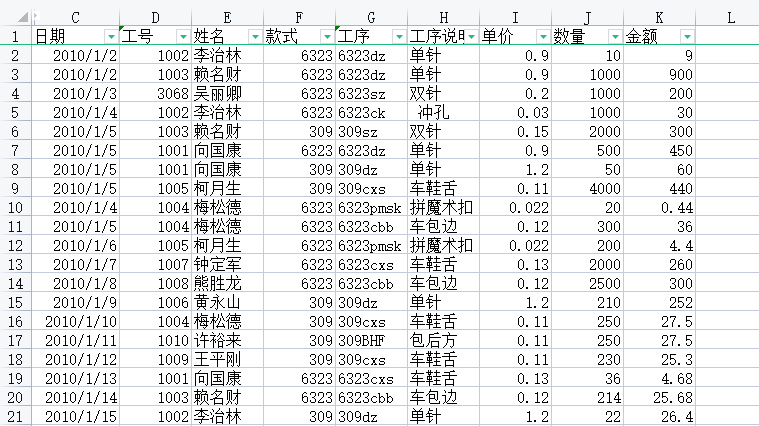Open the 金额 filter dropdown
759x426 pixels.
tap(686, 37)
